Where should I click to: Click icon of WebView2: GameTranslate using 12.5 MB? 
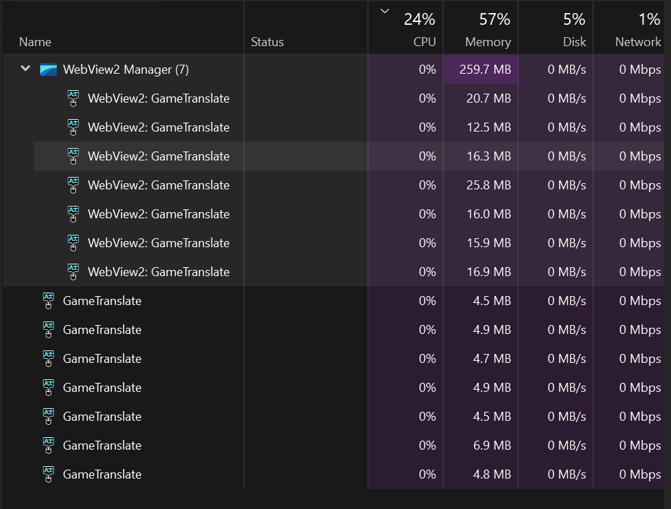coord(73,128)
